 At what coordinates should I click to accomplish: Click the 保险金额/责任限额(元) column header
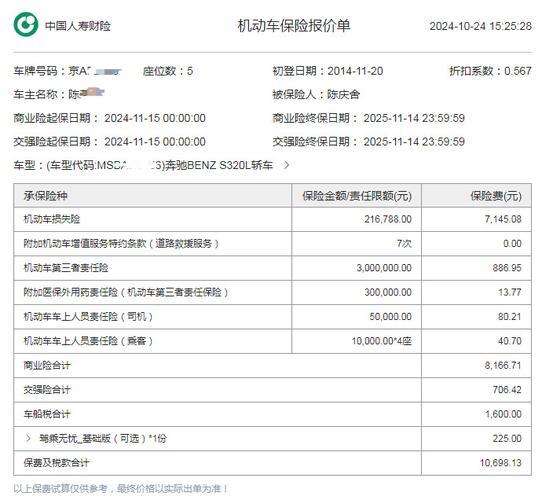click(357, 196)
